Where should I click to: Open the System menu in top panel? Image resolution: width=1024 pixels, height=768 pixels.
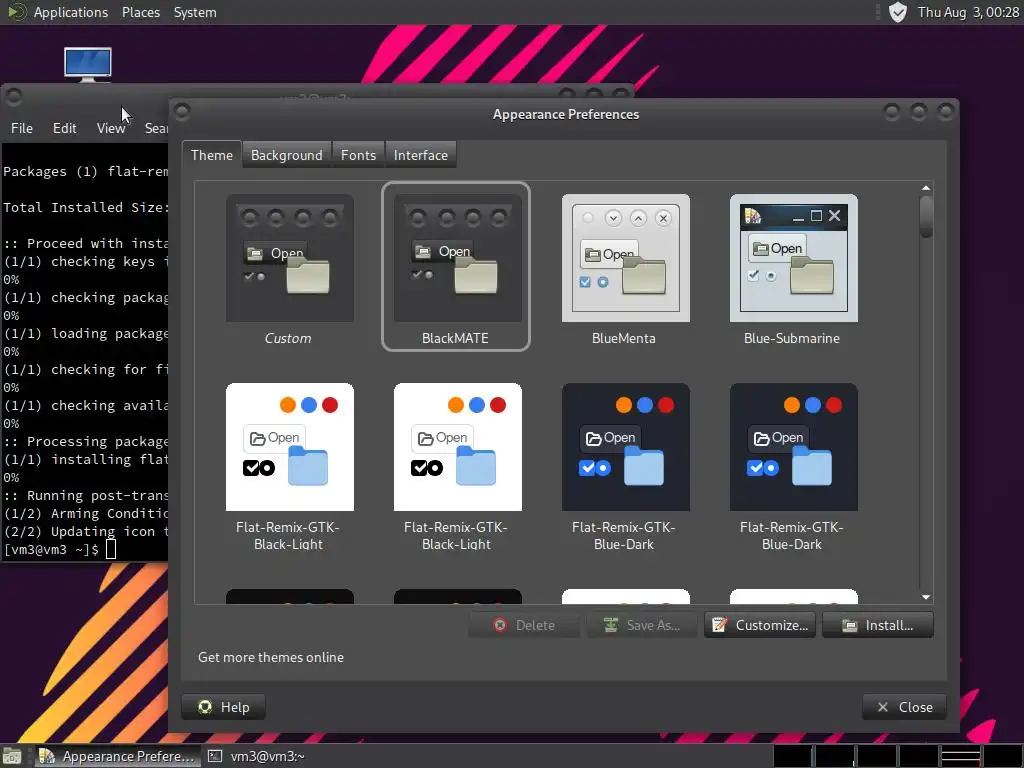tap(195, 12)
